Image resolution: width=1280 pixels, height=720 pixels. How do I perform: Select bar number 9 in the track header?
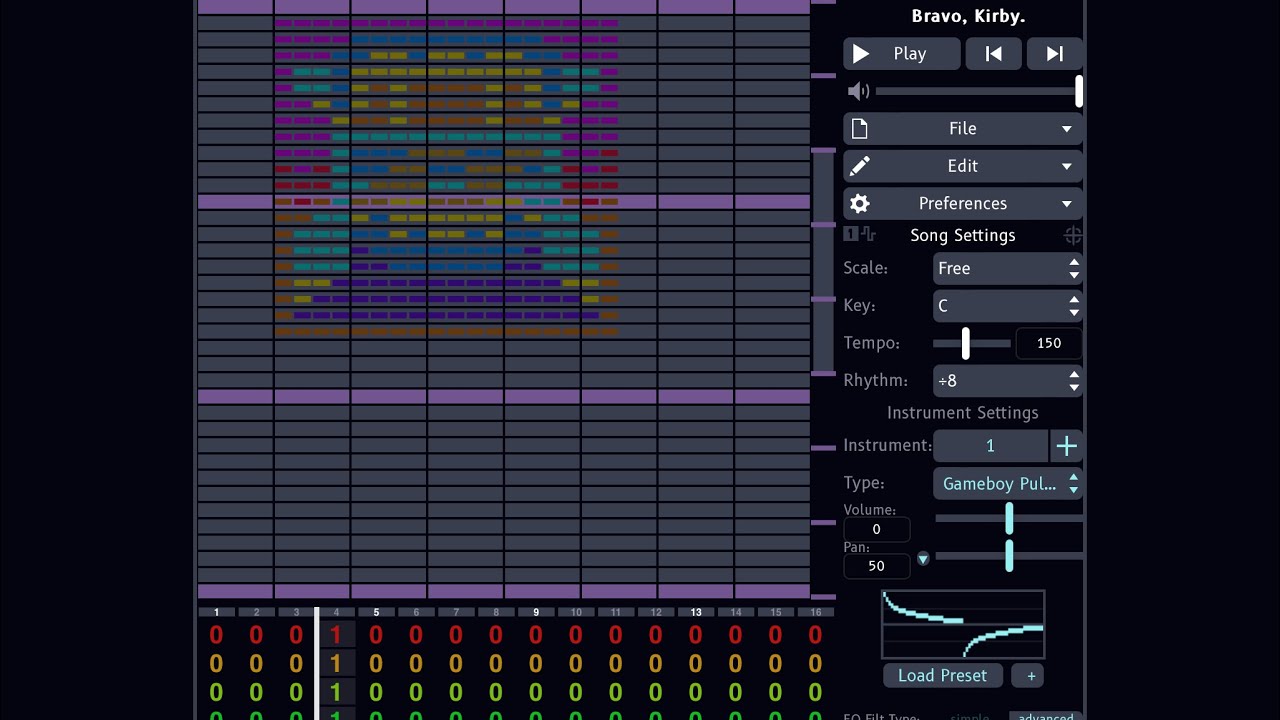(x=536, y=612)
